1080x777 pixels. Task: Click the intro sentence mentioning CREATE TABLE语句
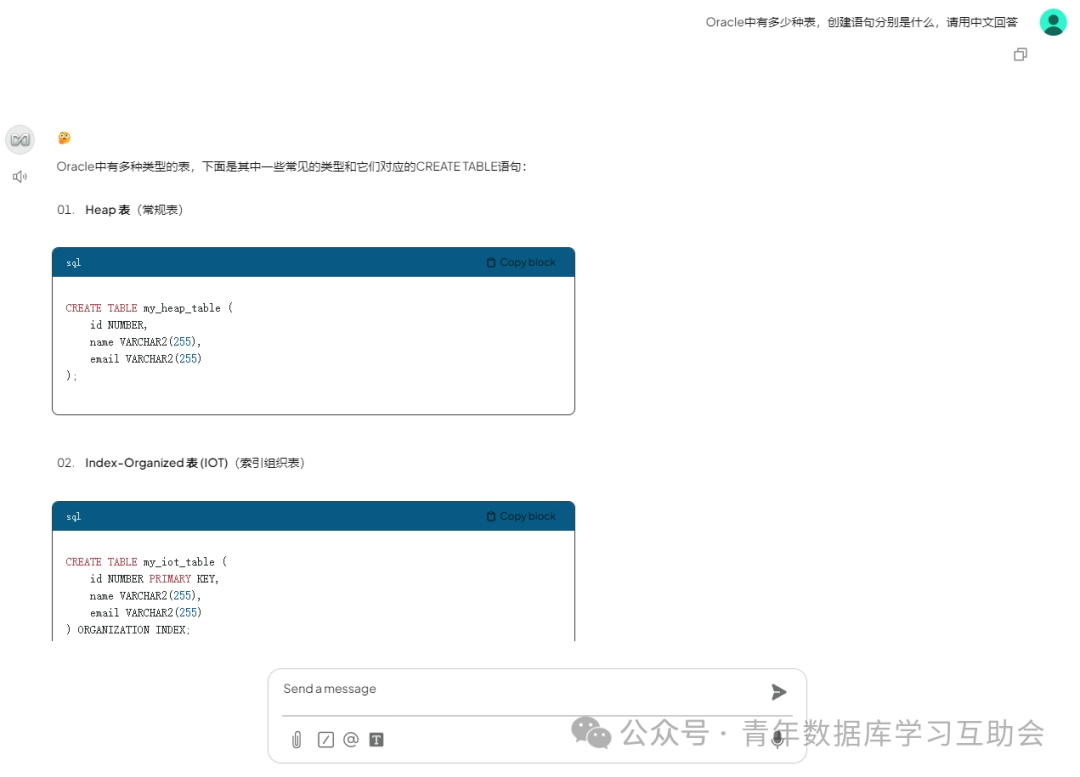[x=291, y=166]
